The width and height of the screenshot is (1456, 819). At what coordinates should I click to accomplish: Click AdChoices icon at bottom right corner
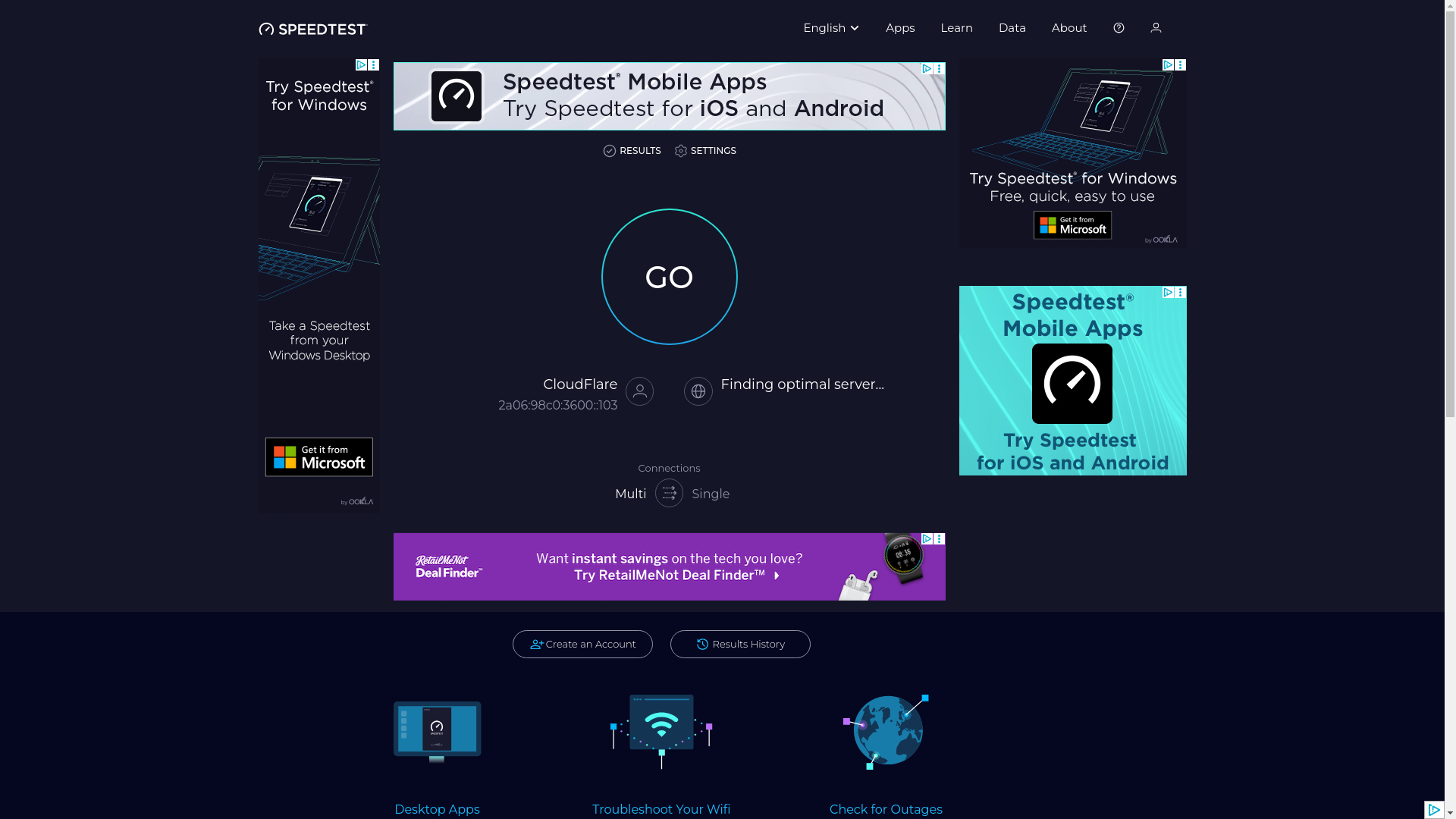click(1434, 810)
